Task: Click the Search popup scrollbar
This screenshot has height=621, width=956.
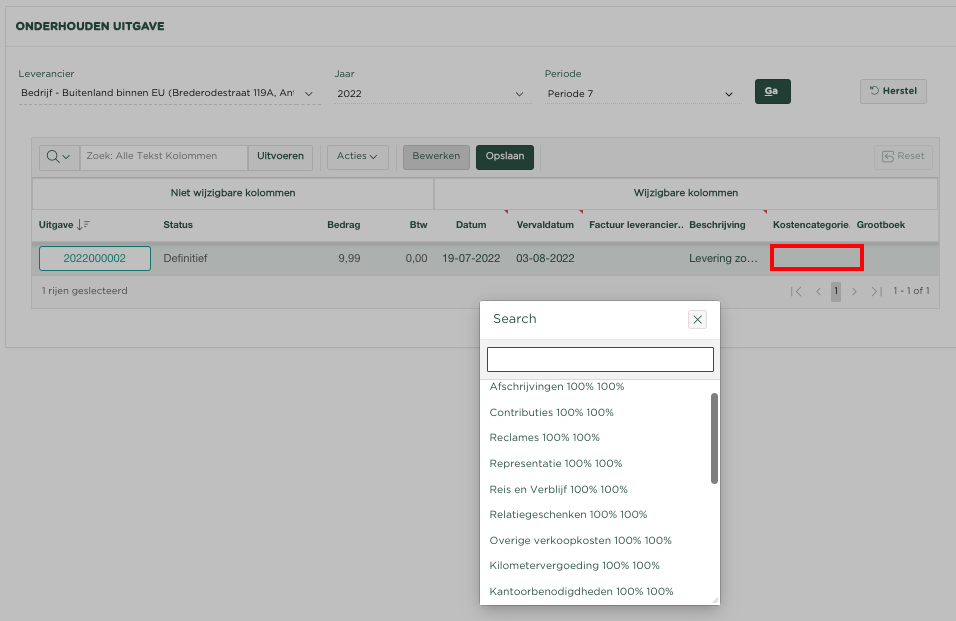Action: click(x=714, y=438)
